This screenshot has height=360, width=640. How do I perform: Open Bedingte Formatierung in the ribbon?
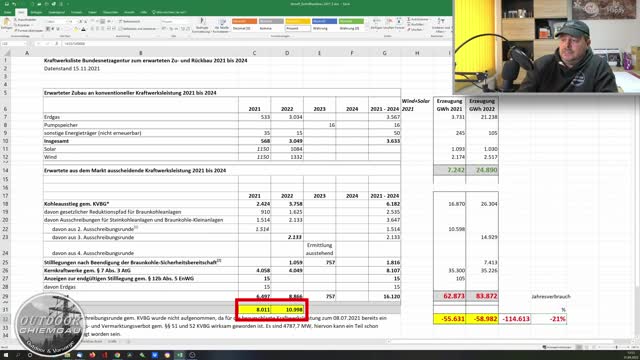[x=202, y=25]
